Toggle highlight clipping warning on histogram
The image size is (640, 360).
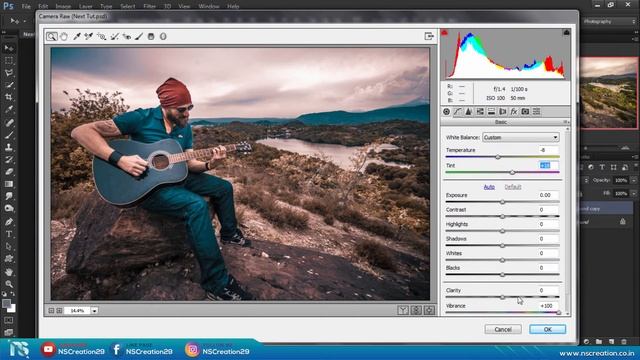567,33
